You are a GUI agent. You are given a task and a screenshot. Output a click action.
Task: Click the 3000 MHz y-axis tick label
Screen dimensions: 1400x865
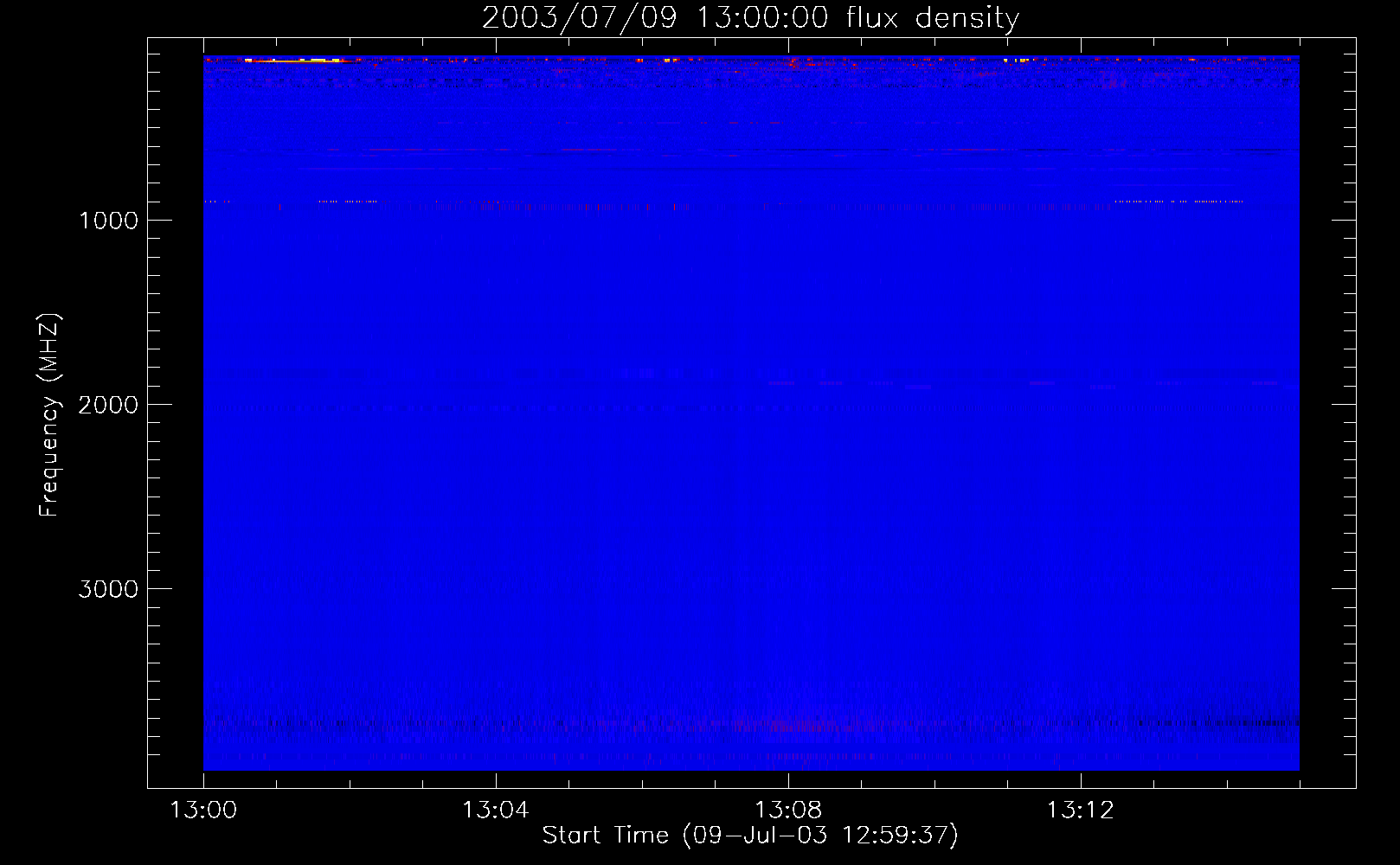(108, 589)
